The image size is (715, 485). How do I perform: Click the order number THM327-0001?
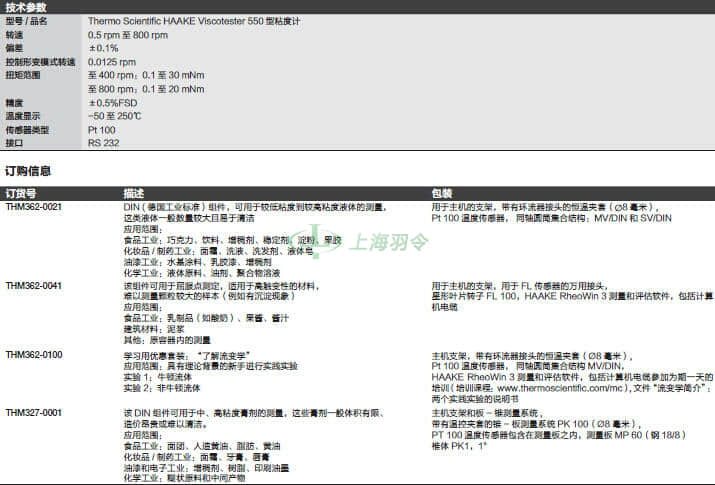pos(34,413)
